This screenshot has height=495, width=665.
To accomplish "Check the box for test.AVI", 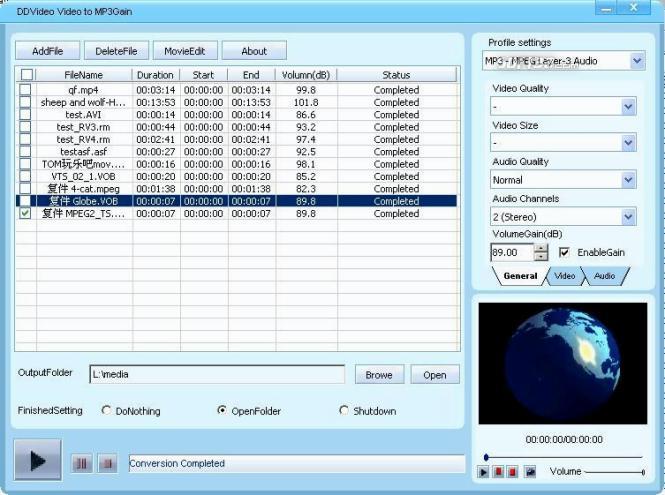I will tap(25, 115).
